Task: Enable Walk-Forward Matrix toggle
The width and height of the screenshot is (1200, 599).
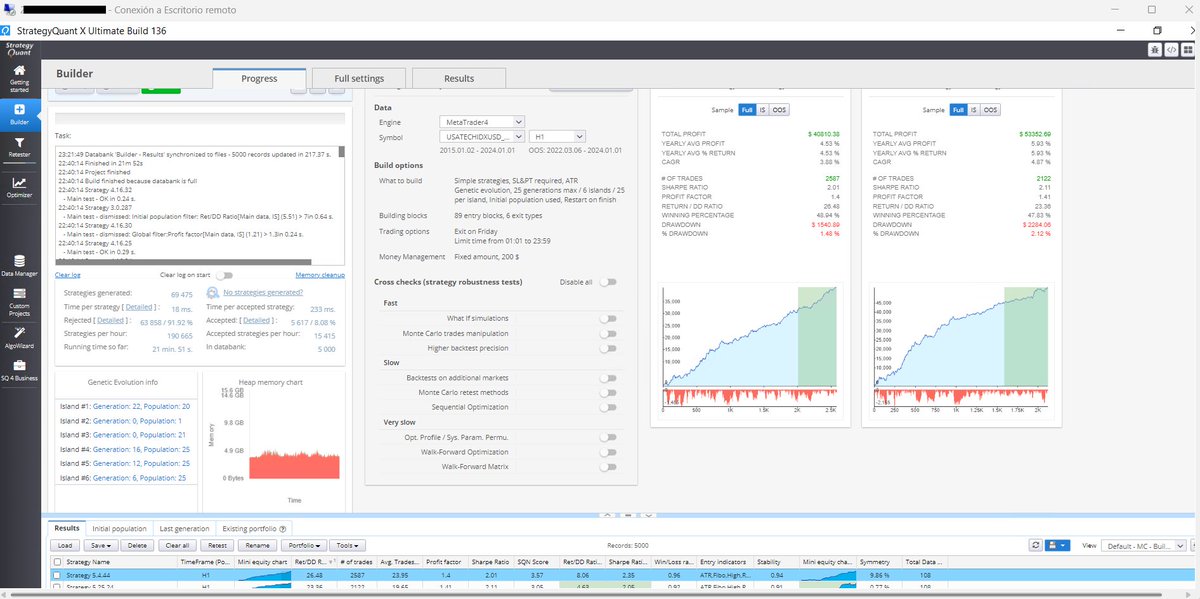Action: point(607,467)
